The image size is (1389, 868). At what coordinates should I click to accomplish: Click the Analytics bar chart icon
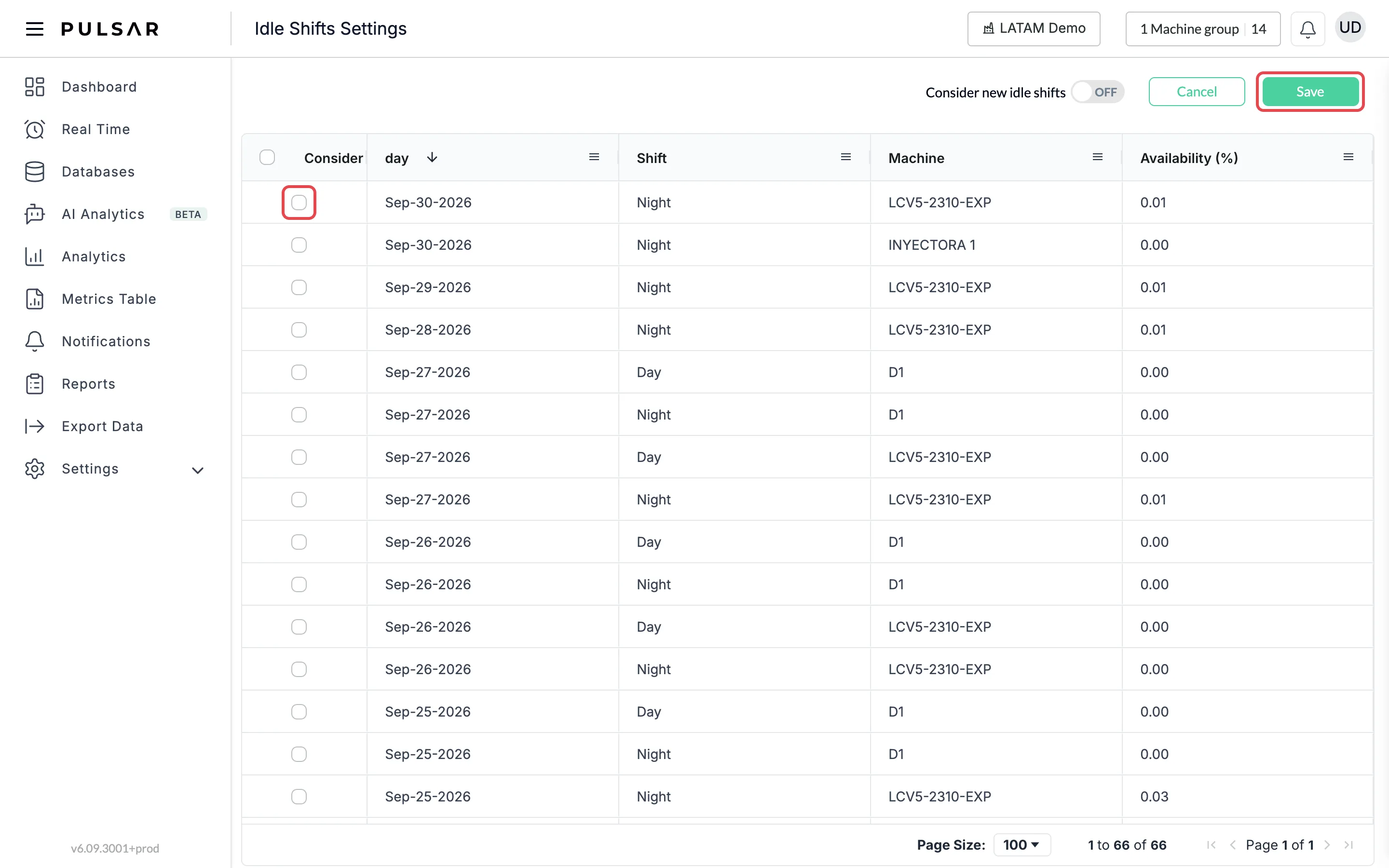click(x=34, y=257)
